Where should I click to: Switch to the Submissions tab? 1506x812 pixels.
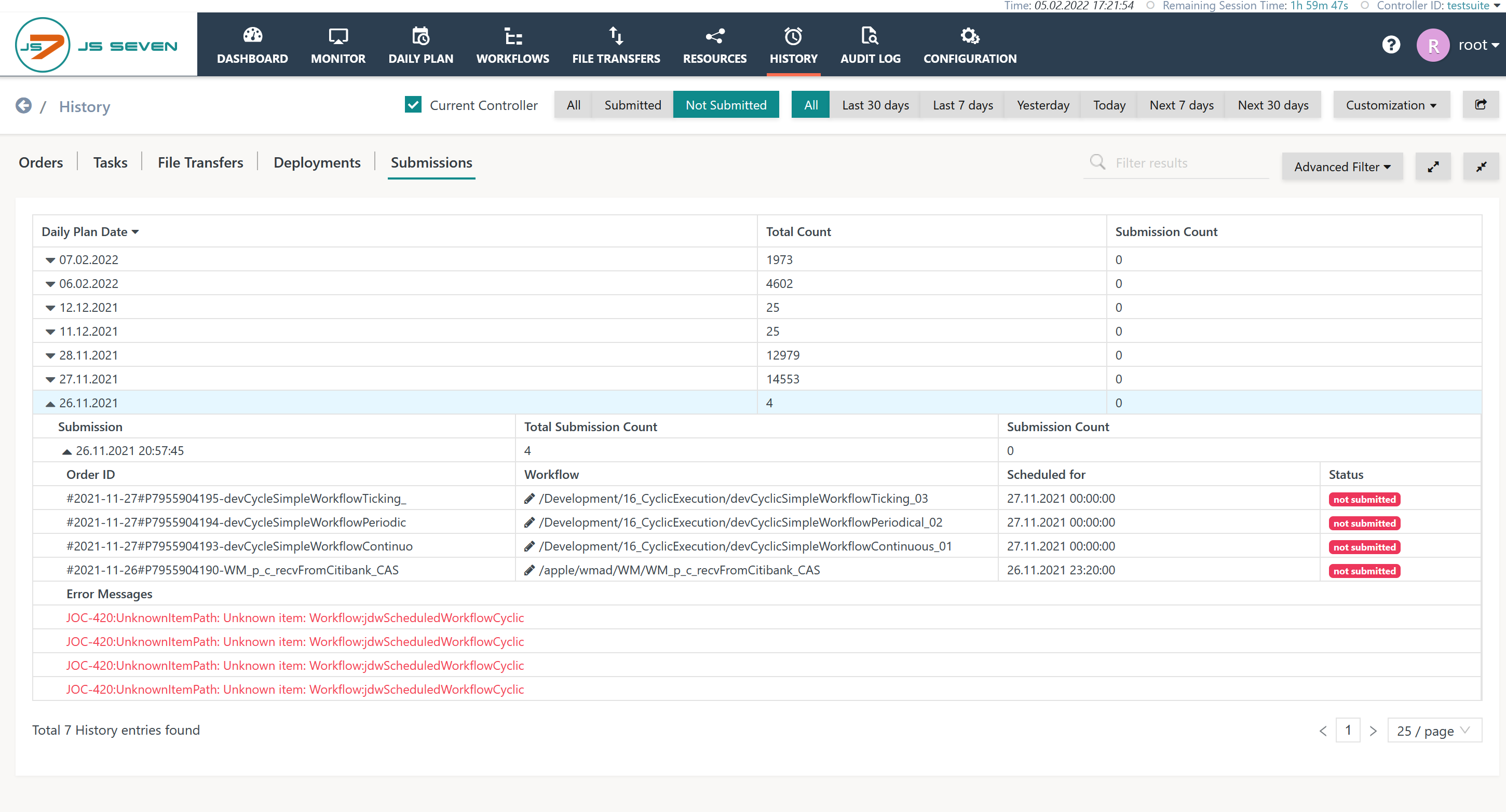431,162
